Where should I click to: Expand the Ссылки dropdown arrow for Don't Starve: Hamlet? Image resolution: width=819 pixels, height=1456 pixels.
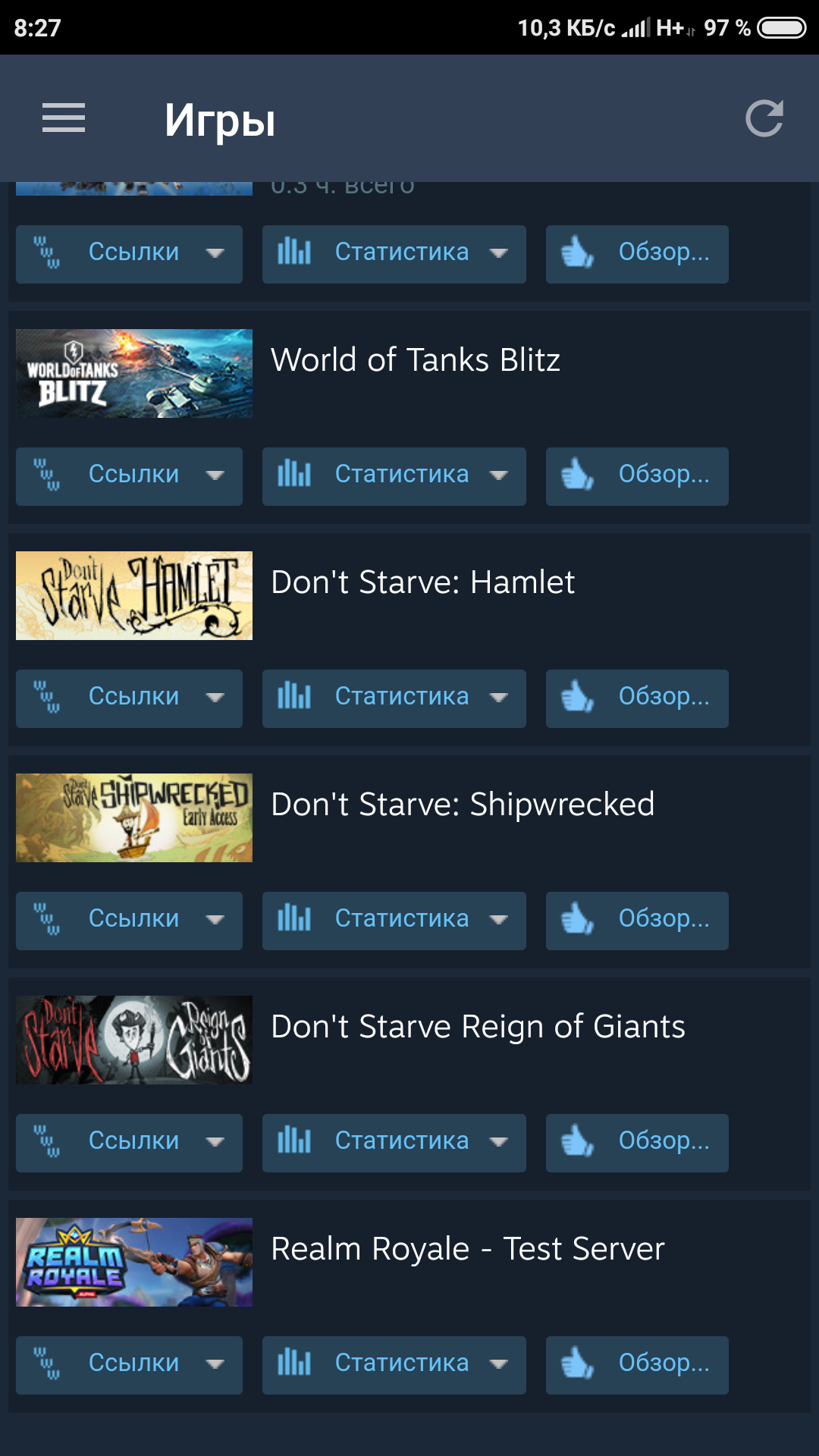pyautogui.click(x=215, y=698)
